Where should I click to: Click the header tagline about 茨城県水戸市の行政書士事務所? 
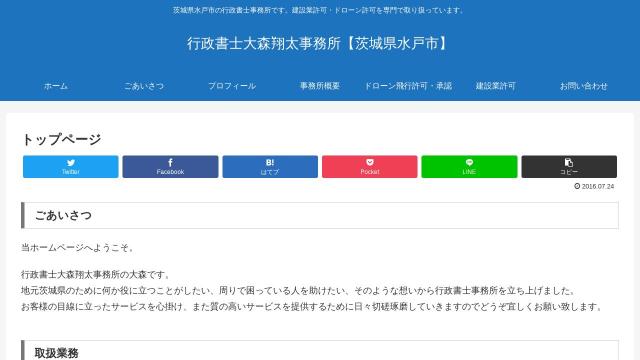[318, 10]
